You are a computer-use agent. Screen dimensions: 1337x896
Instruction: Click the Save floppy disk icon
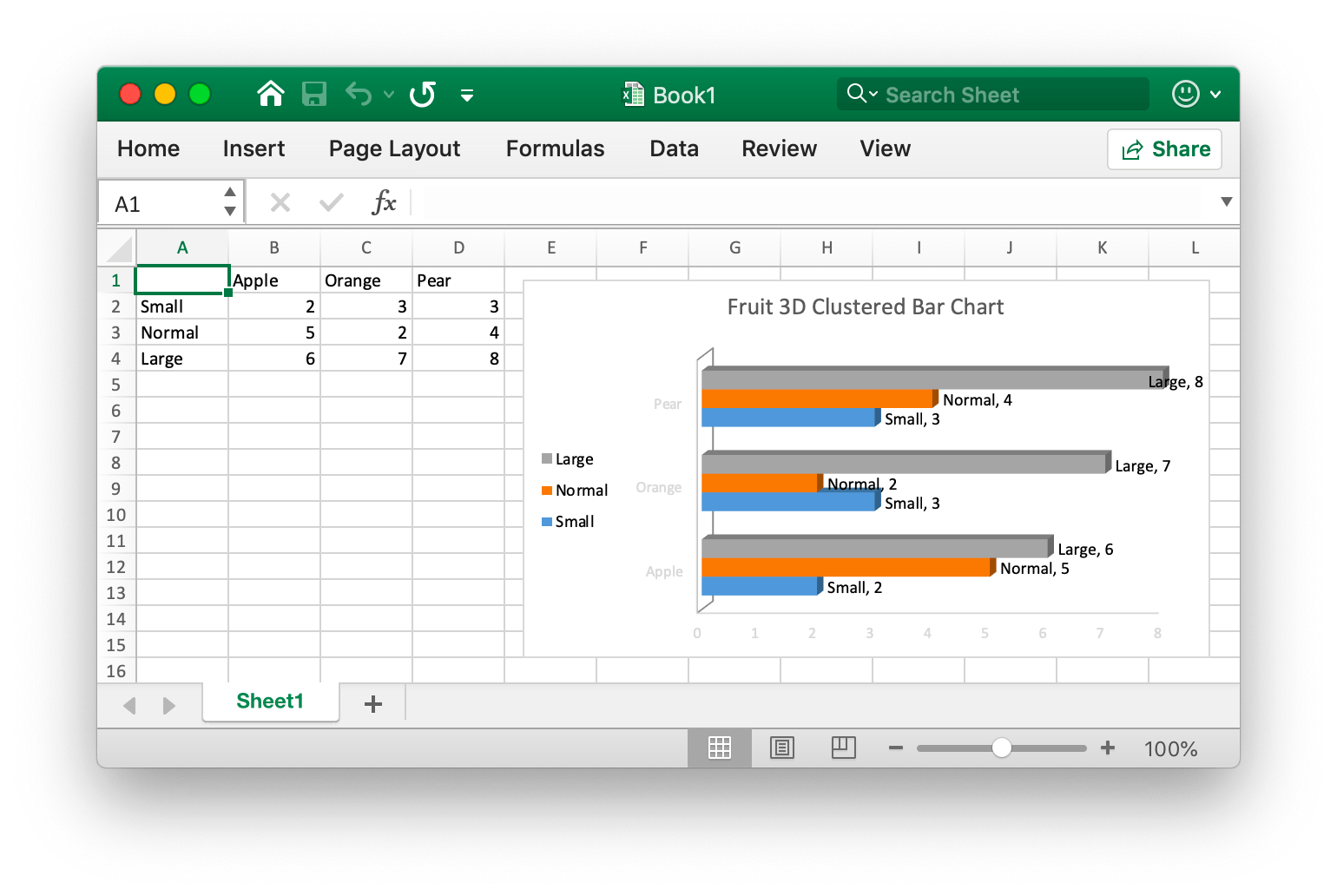[313, 94]
